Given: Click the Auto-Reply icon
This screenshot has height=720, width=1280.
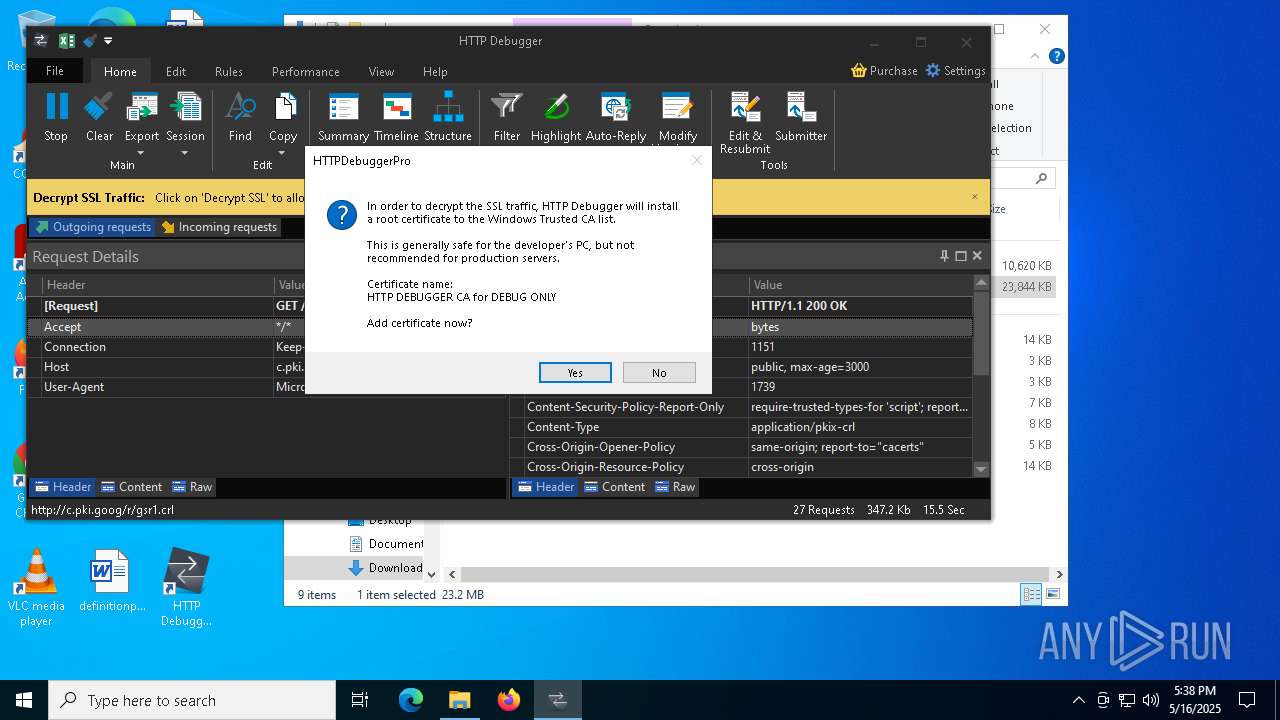Looking at the screenshot, I should coord(615,107).
